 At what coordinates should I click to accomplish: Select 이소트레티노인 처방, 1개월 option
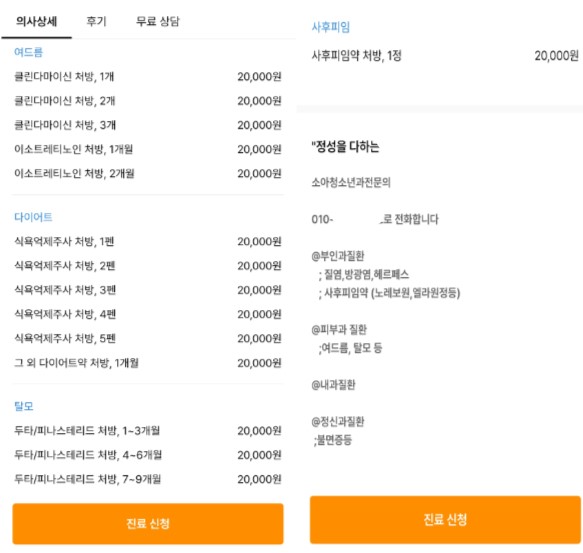click(148, 149)
